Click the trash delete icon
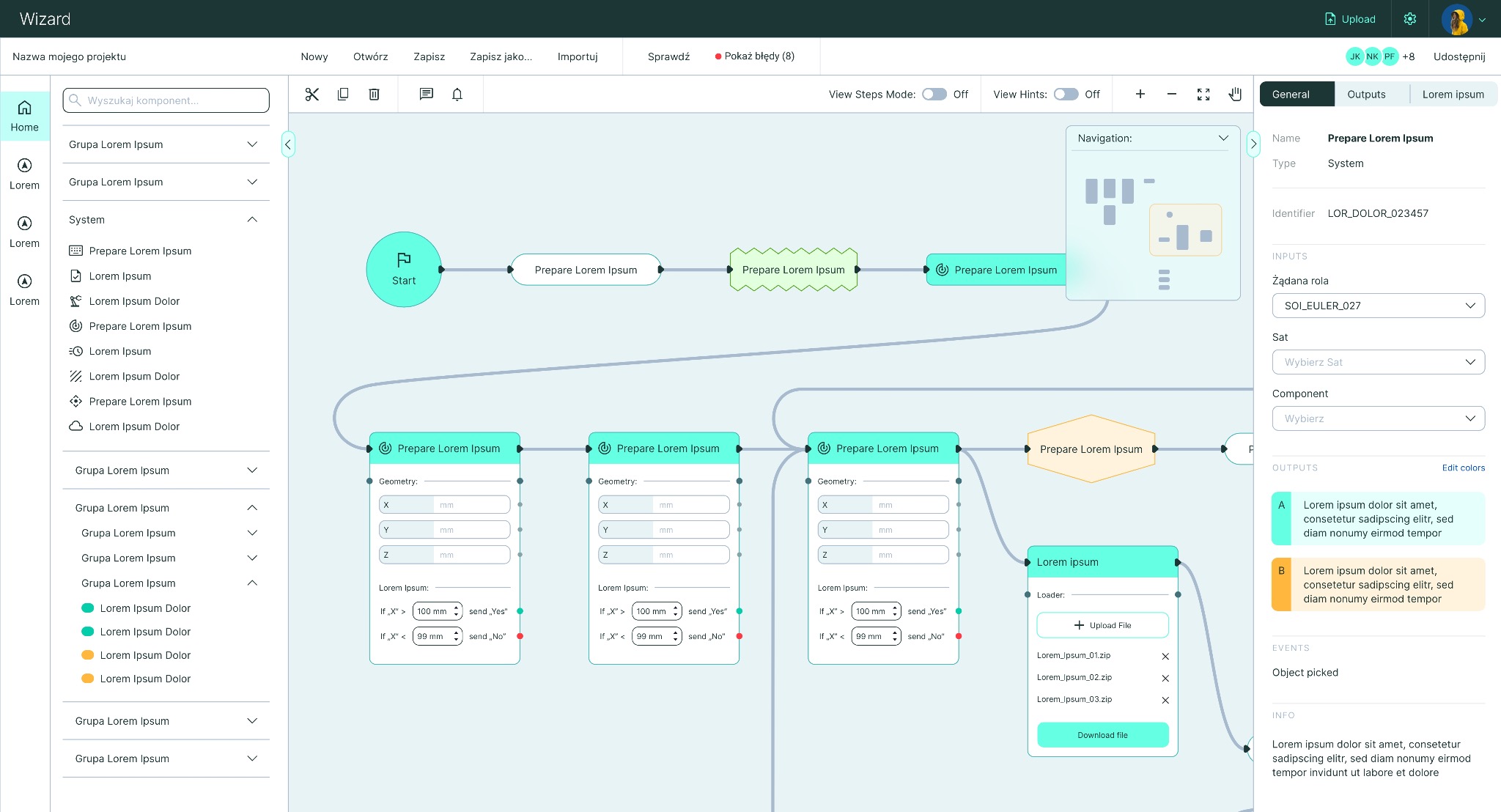The height and width of the screenshot is (812, 1501). [x=374, y=95]
